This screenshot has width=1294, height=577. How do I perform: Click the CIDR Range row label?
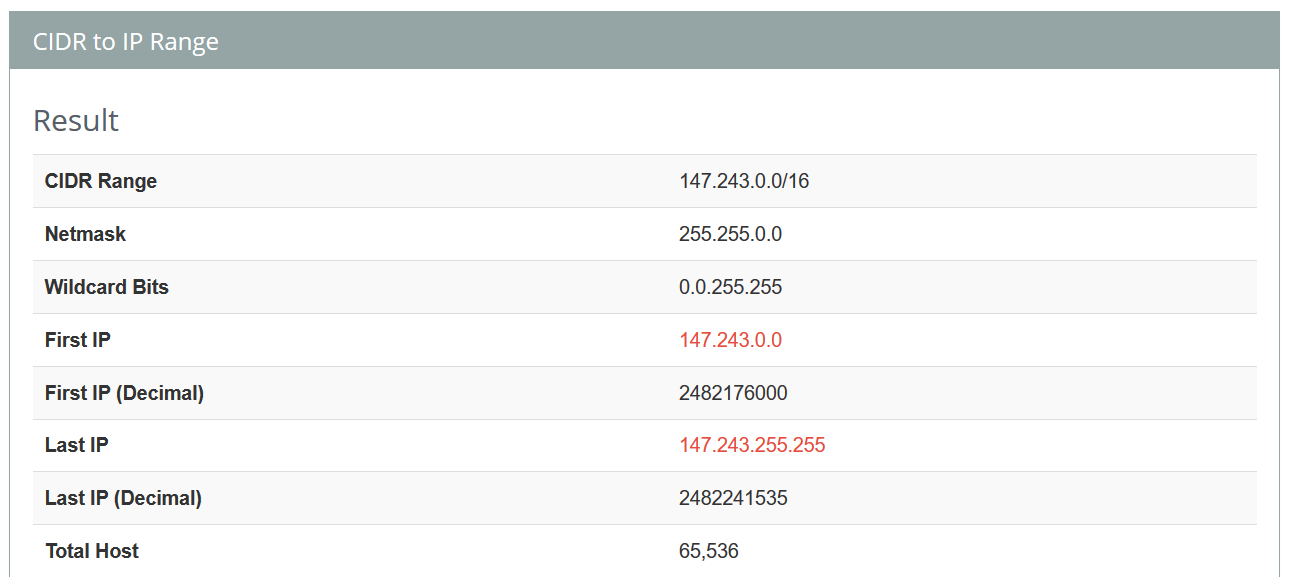tap(101, 181)
